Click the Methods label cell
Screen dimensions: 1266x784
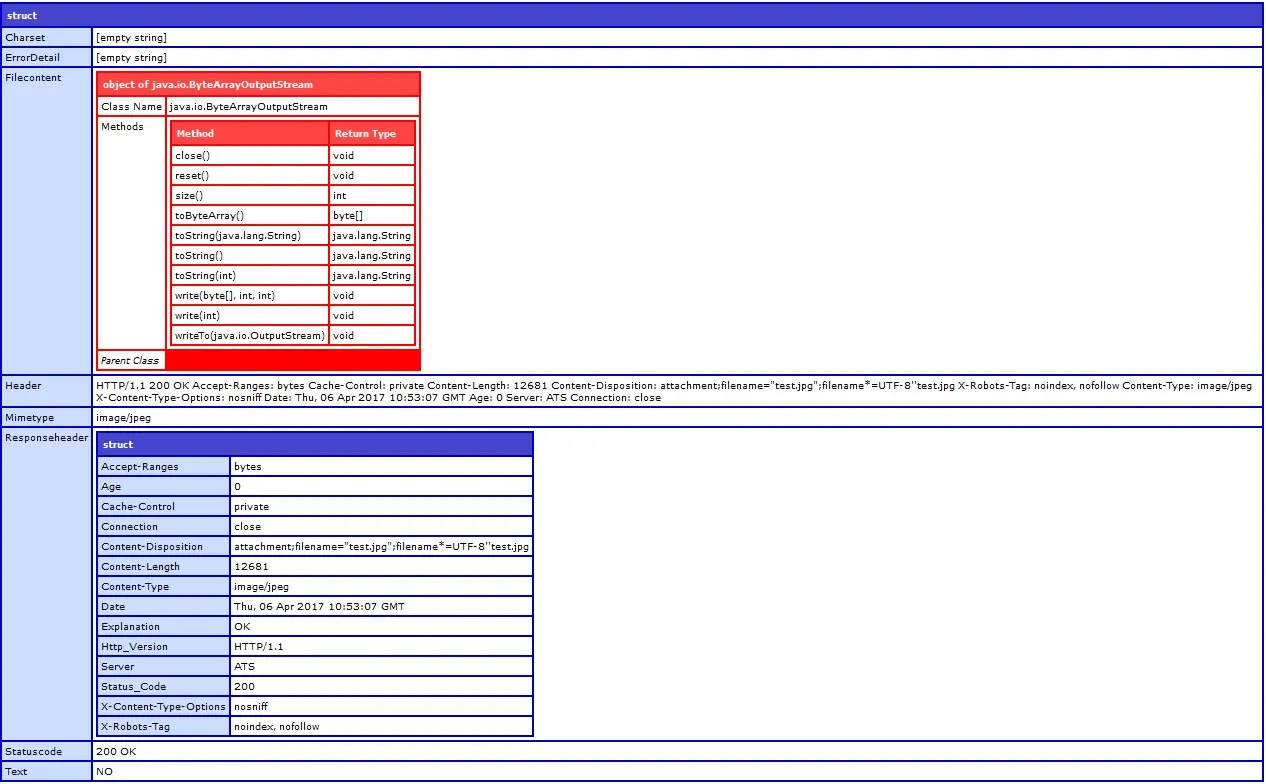[131, 233]
